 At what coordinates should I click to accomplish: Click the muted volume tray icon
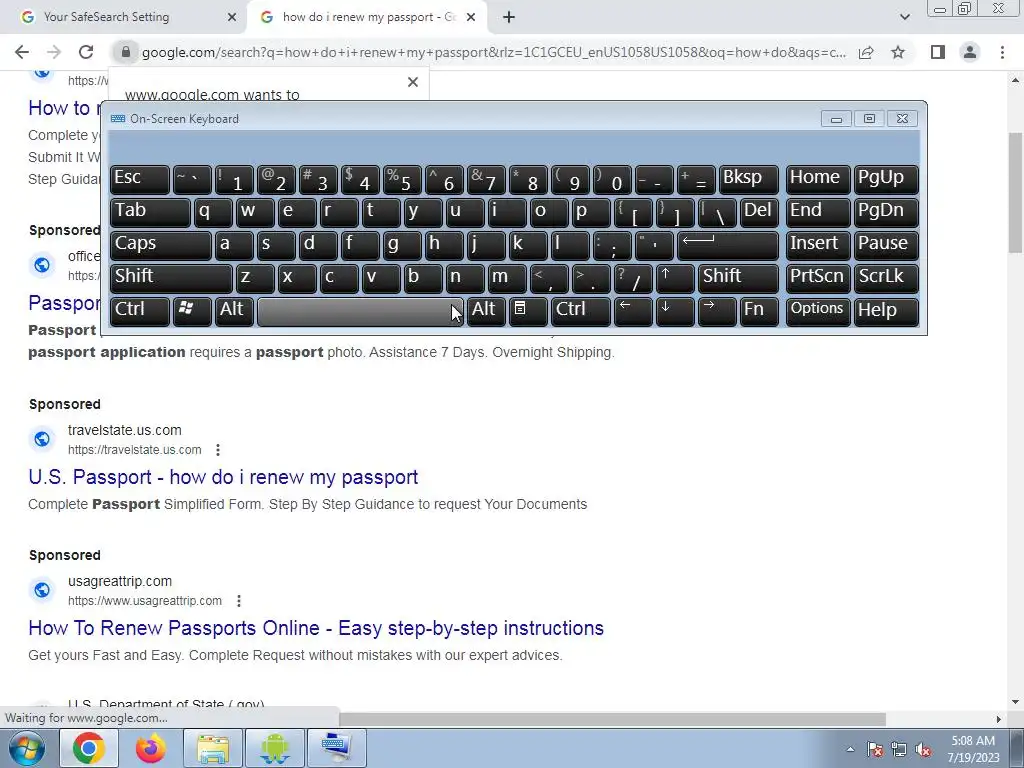click(x=923, y=750)
